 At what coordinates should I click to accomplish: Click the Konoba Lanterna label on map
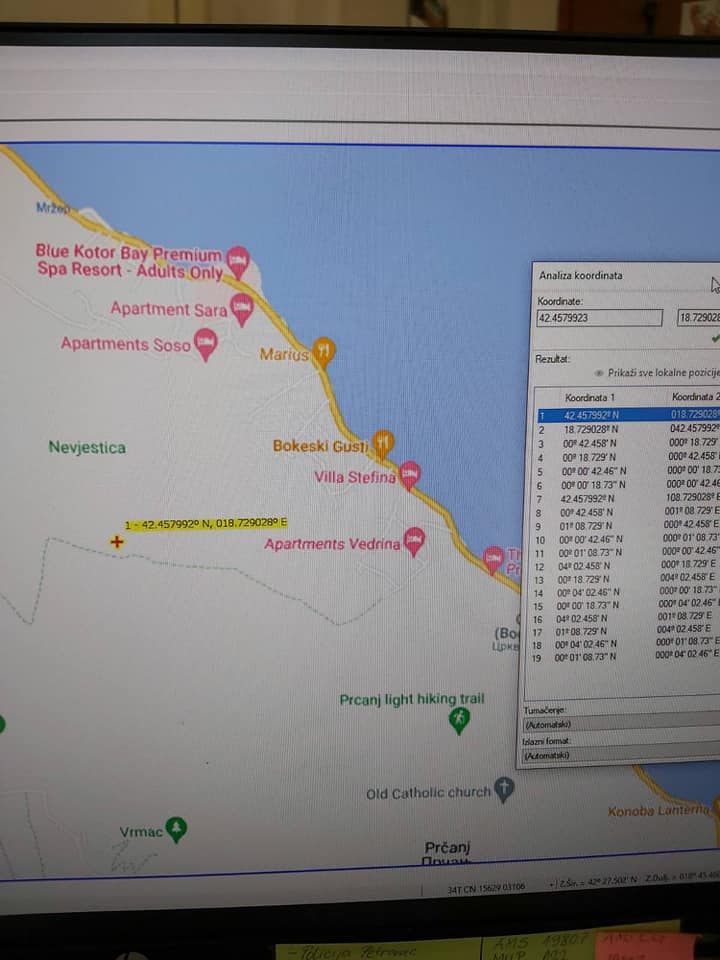[658, 811]
